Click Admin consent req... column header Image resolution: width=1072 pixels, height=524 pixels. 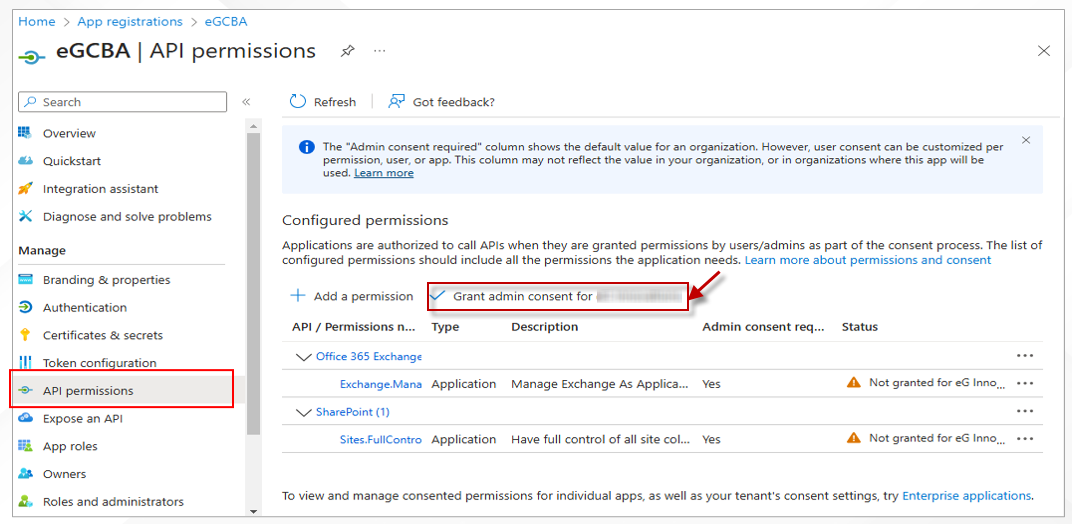[764, 327]
